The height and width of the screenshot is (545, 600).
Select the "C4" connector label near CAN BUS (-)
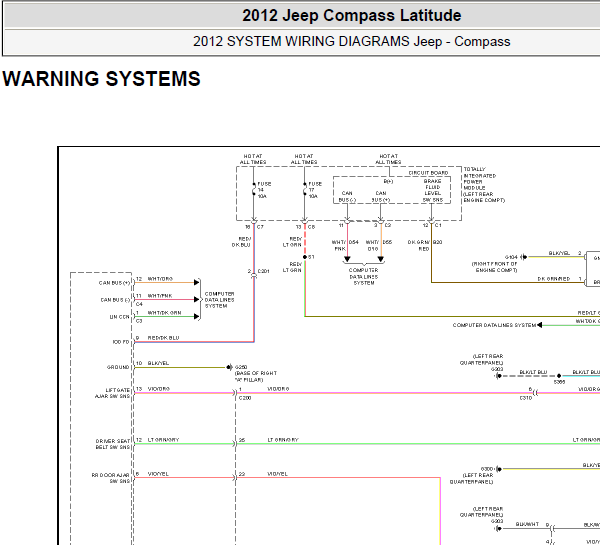click(x=139, y=304)
